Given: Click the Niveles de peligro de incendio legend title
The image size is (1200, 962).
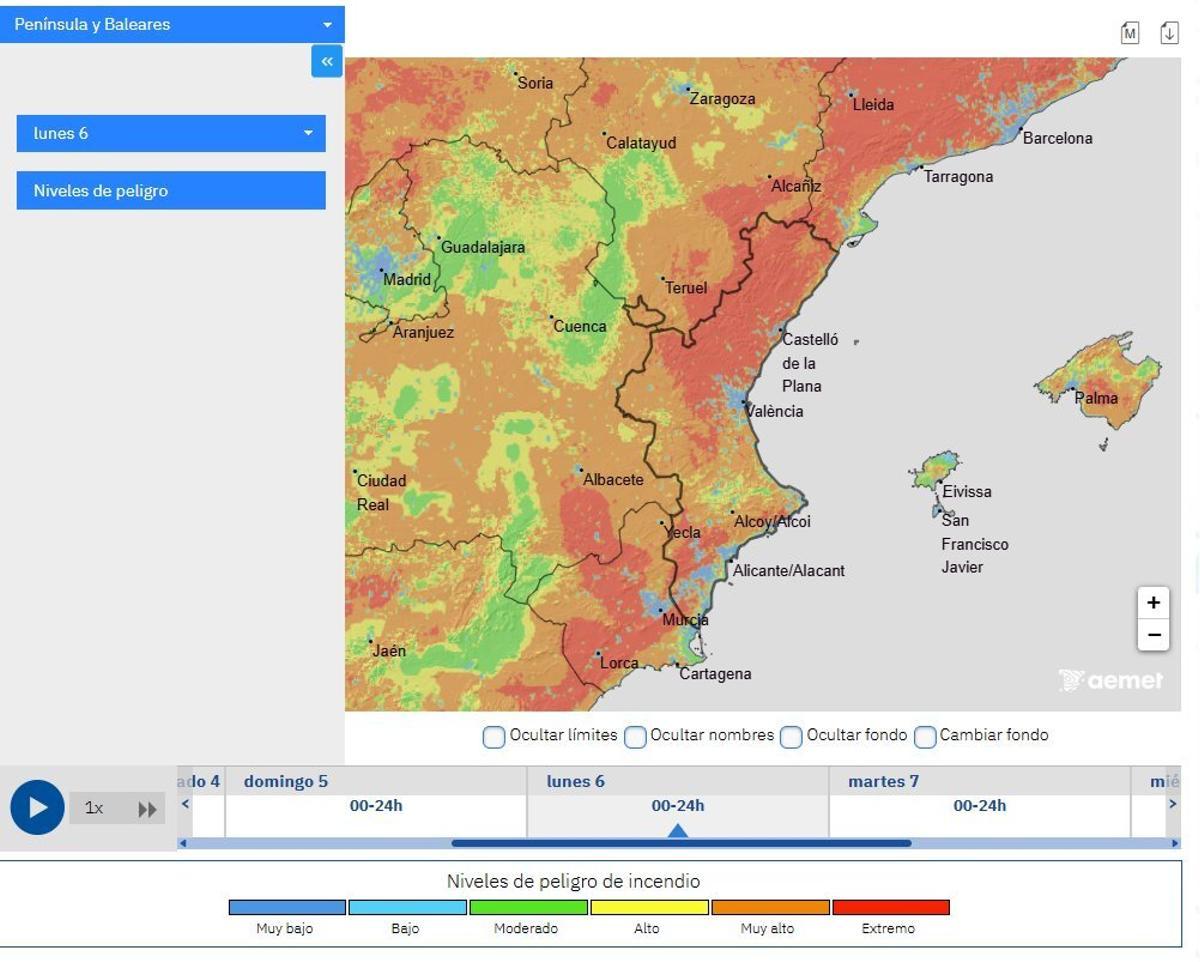Looking at the screenshot, I should [x=573, y=881].
